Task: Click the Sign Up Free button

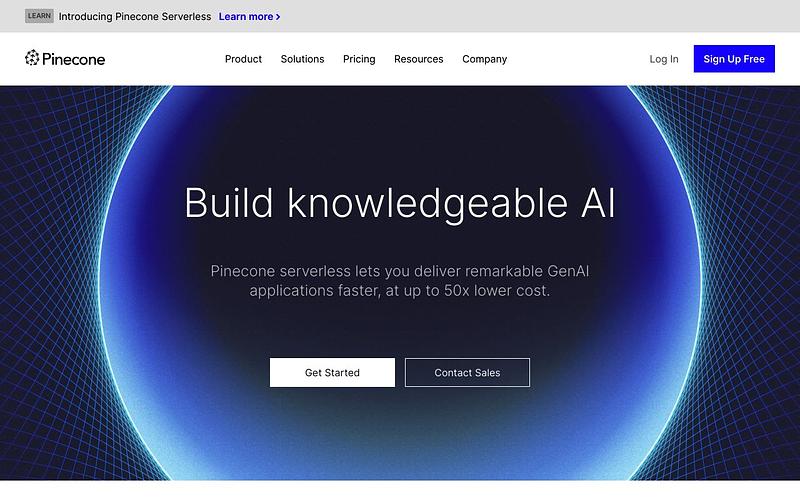Action: pos(734,59)
